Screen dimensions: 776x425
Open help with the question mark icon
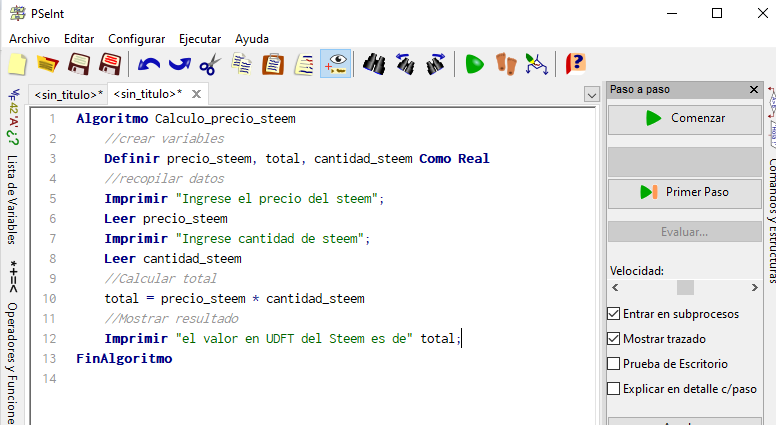pyautogui.click(x=576, y=64)
